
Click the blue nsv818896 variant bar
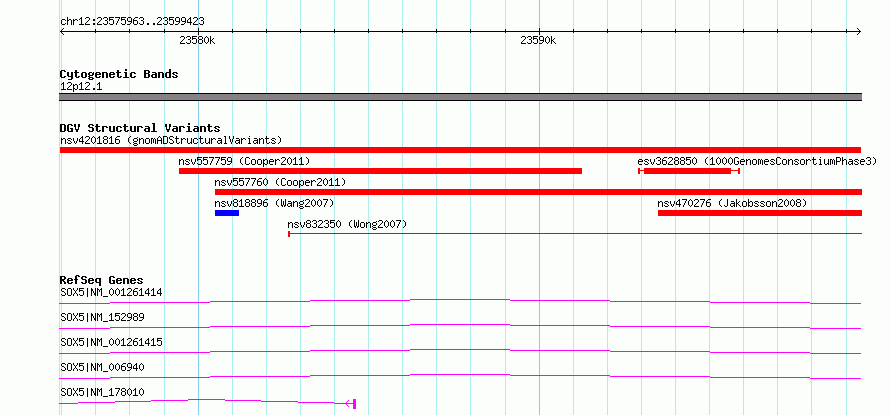[227, 213]
